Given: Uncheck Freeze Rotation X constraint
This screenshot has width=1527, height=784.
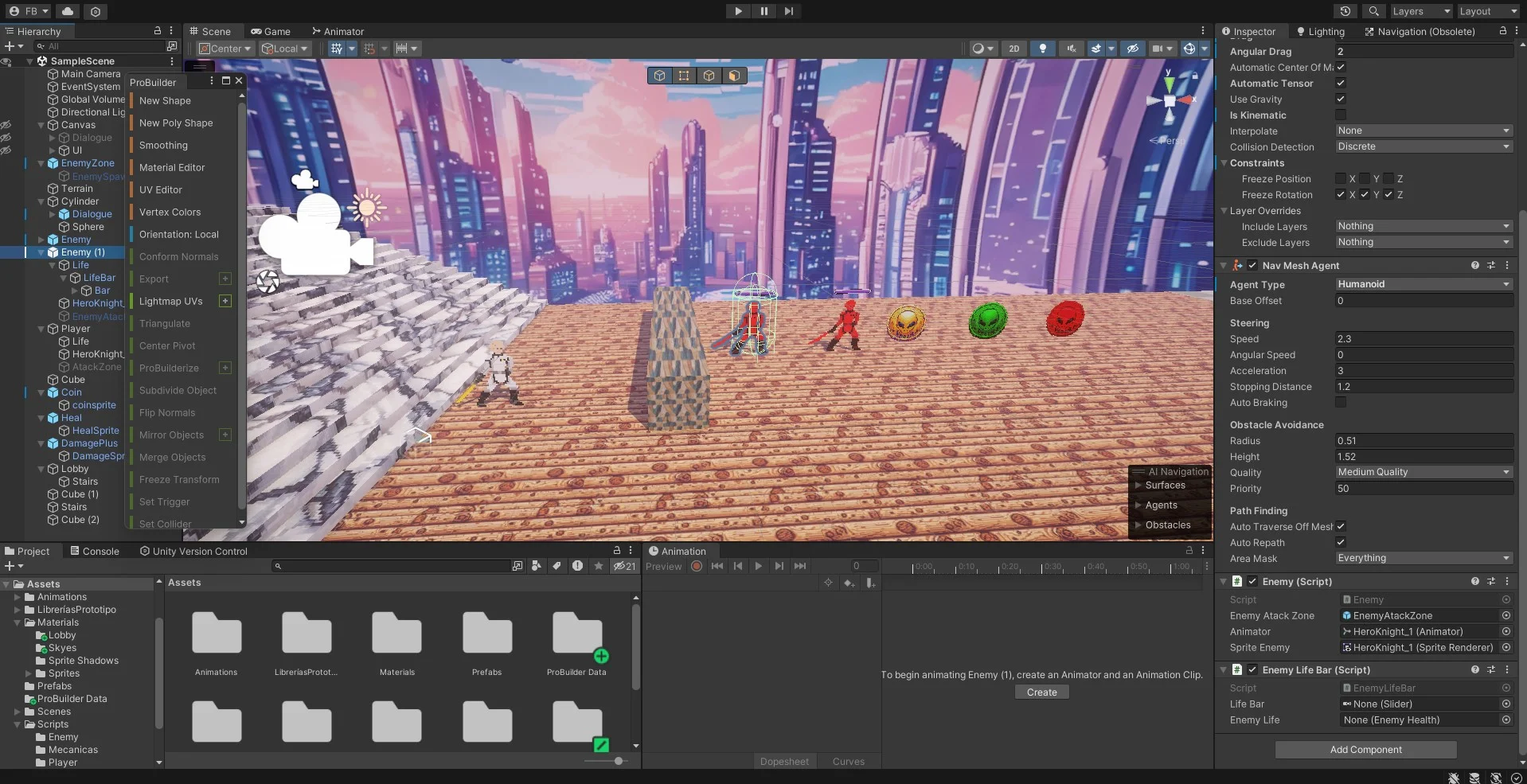Looking at the screenshot, I should [x=1341, y=195].
